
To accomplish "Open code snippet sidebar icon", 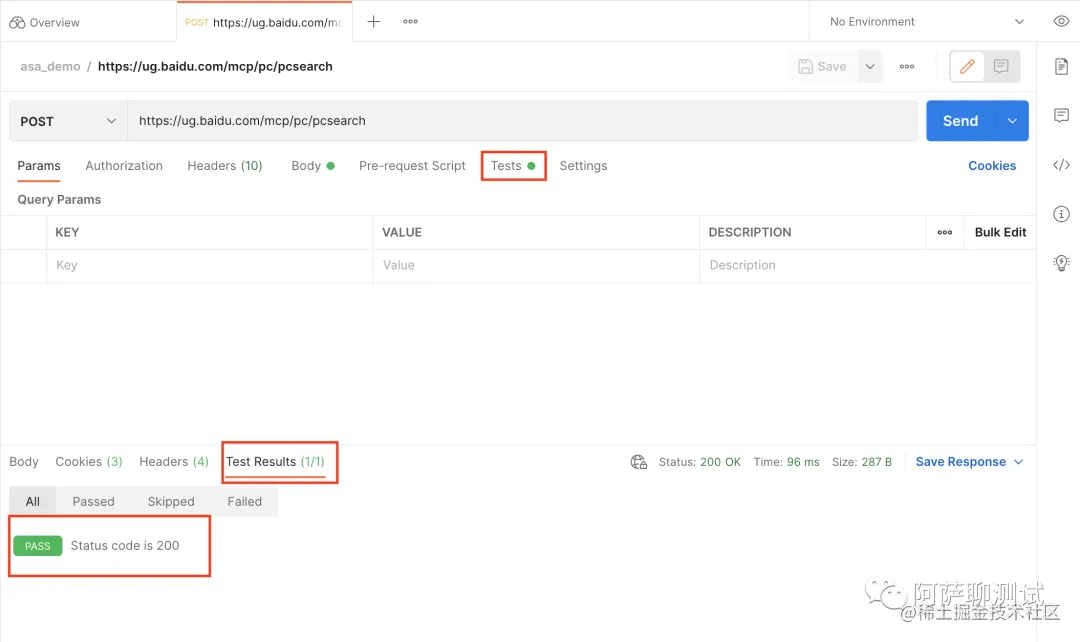I will click(1061, 165).
